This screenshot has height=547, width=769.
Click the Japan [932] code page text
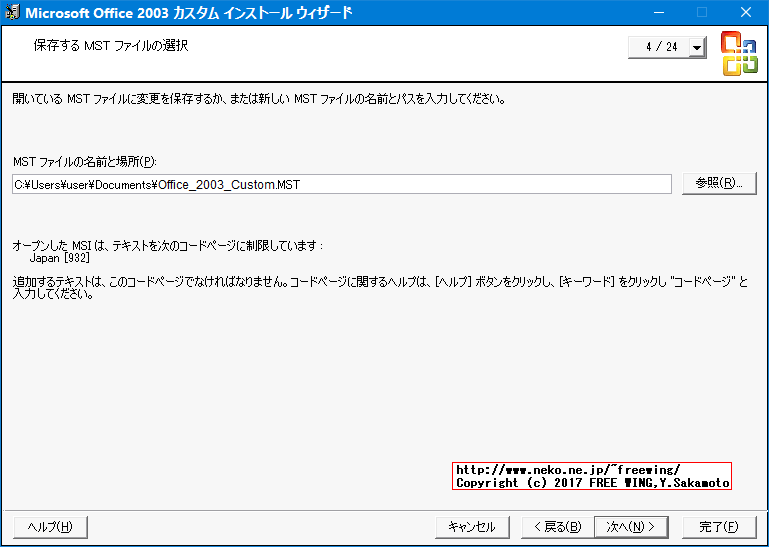(x=60, y=258)
